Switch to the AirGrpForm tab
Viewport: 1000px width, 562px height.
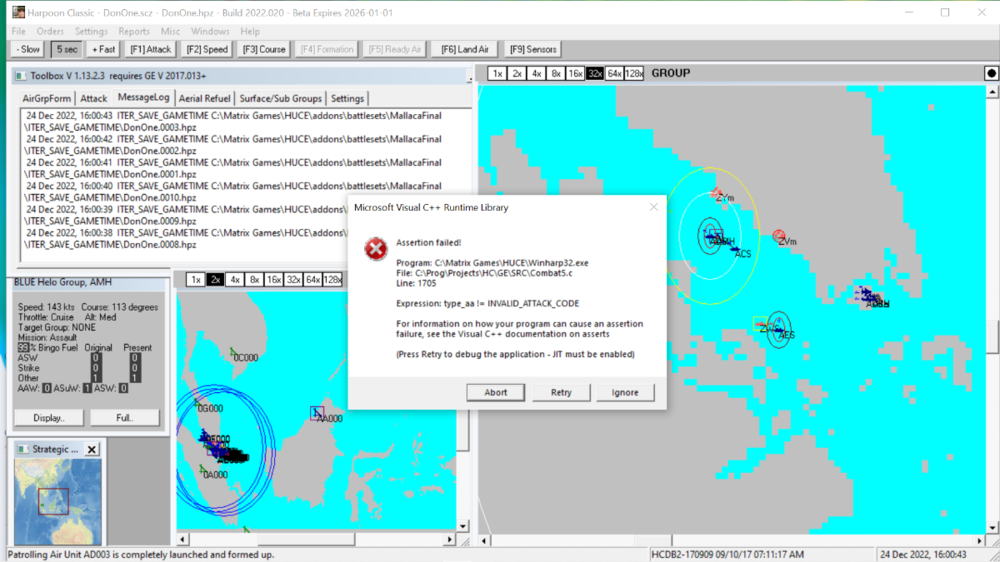pos(47,98)
